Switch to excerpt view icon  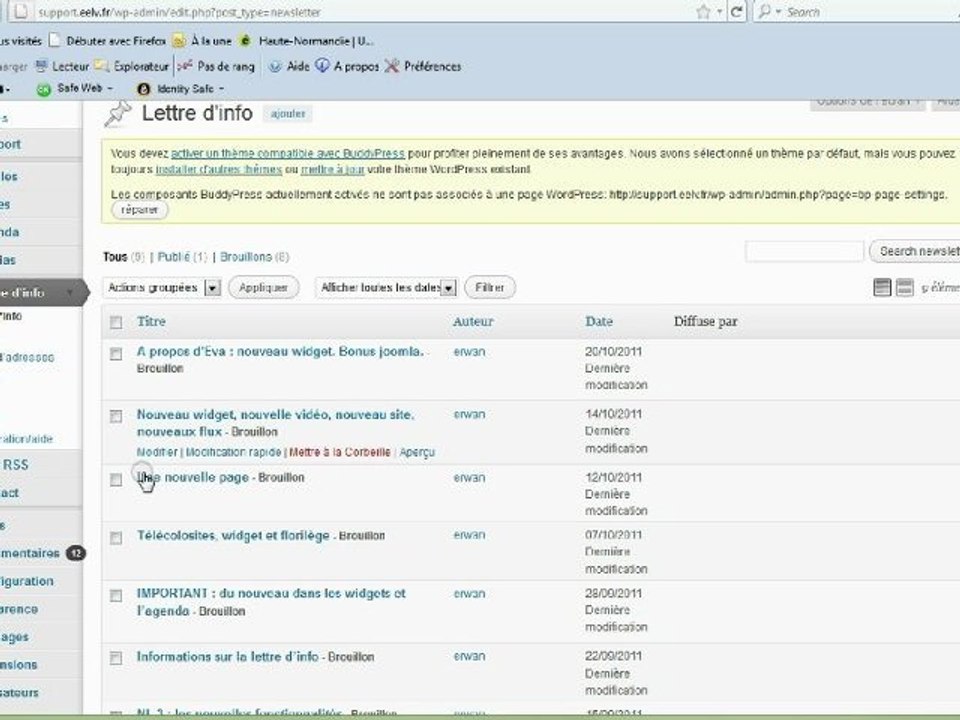point(905,287)
